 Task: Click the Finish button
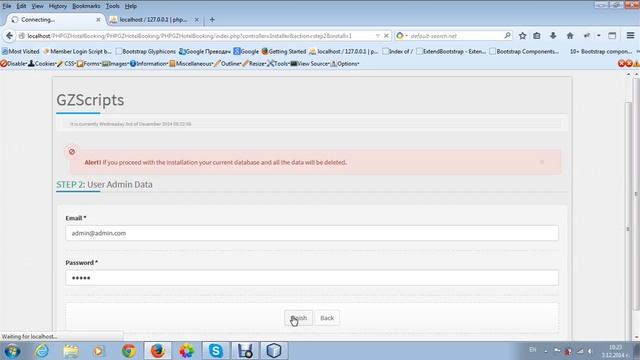point(298,318)
